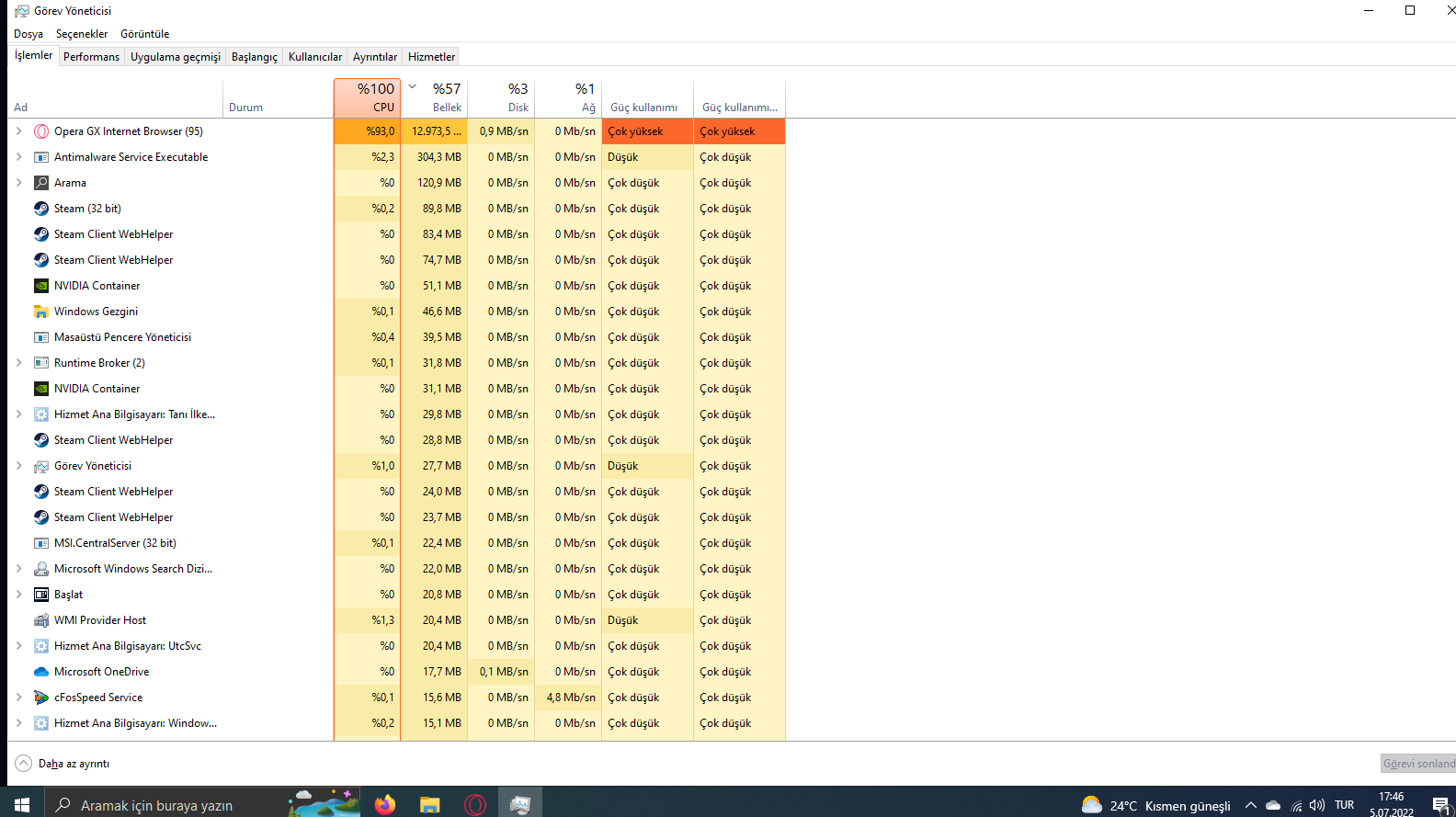Show hidden system tray icons
Viewport: 1456px width, 817px height.
tap(1251, 806)
